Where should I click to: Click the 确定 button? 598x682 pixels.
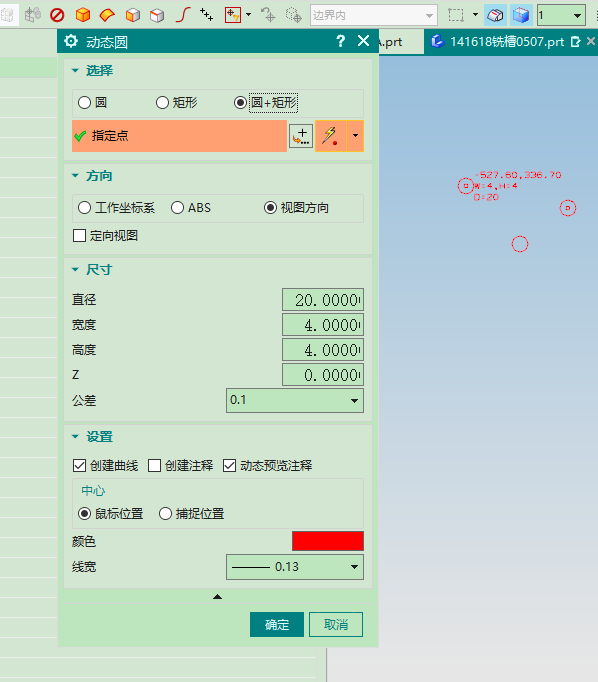pos(277,625)
